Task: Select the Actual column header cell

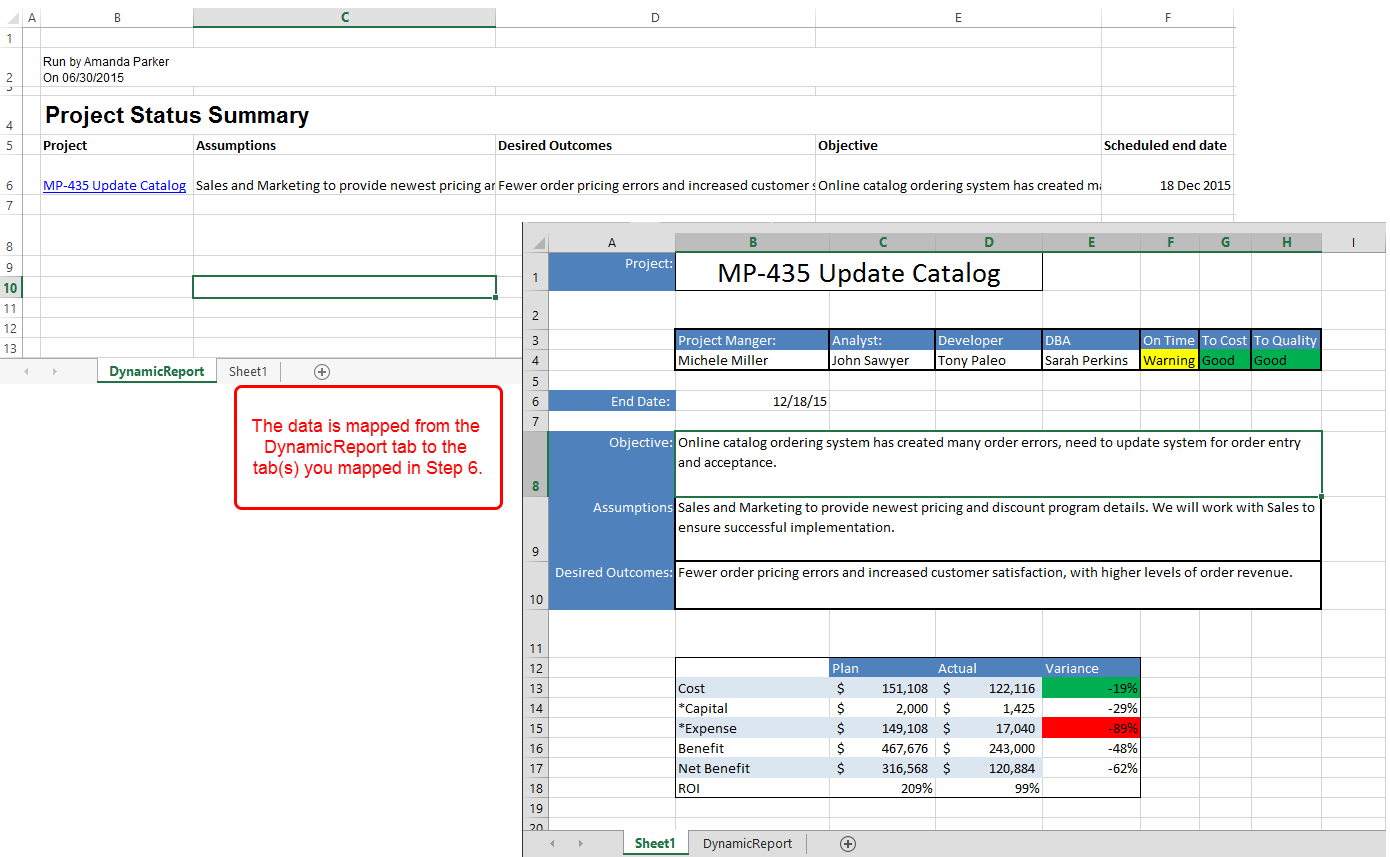Action: point(988,668)
